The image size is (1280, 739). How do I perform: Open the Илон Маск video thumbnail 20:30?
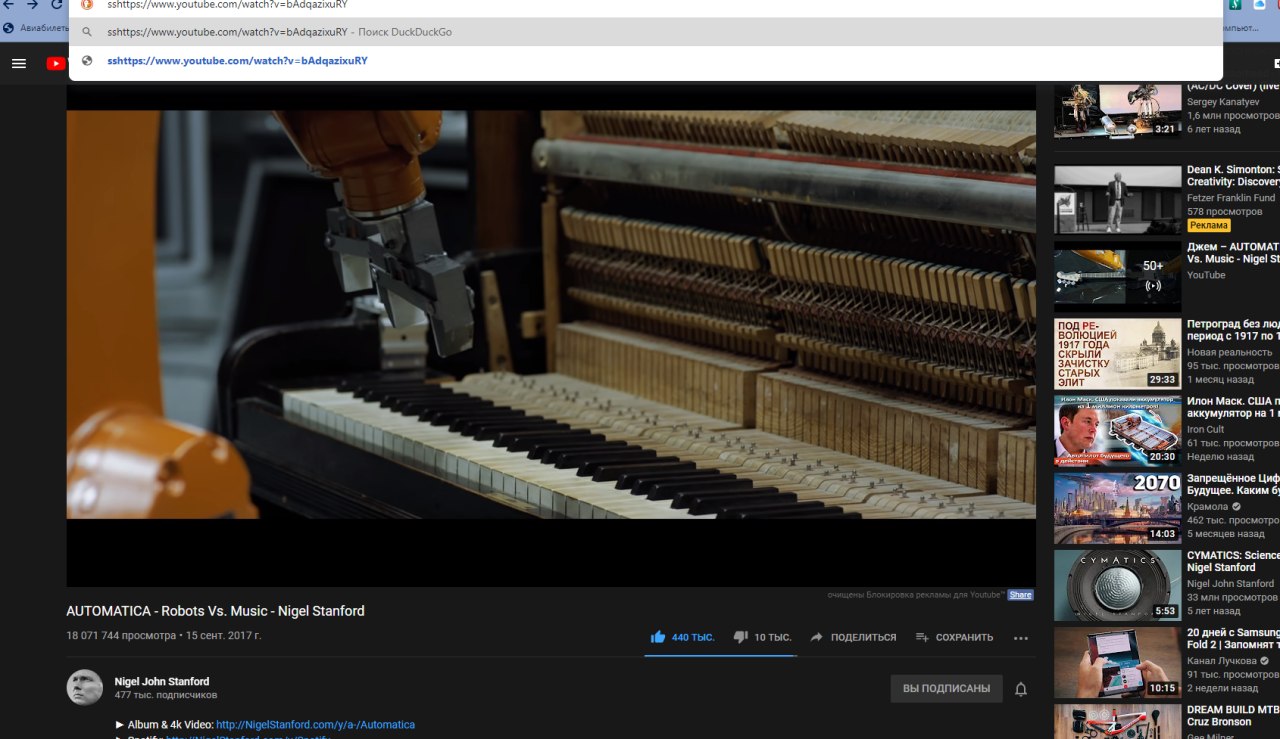(x=1117, y=431)
